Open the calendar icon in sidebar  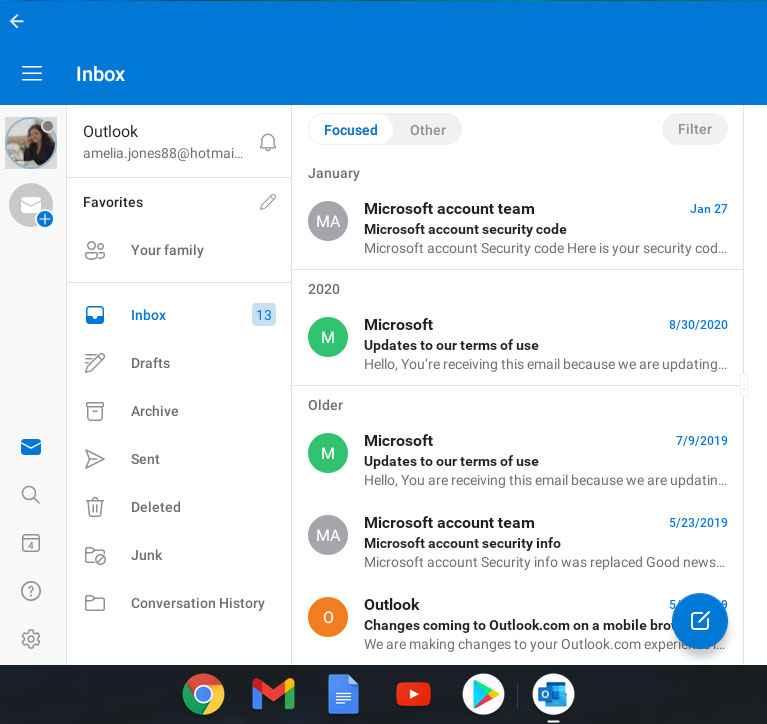31,543
